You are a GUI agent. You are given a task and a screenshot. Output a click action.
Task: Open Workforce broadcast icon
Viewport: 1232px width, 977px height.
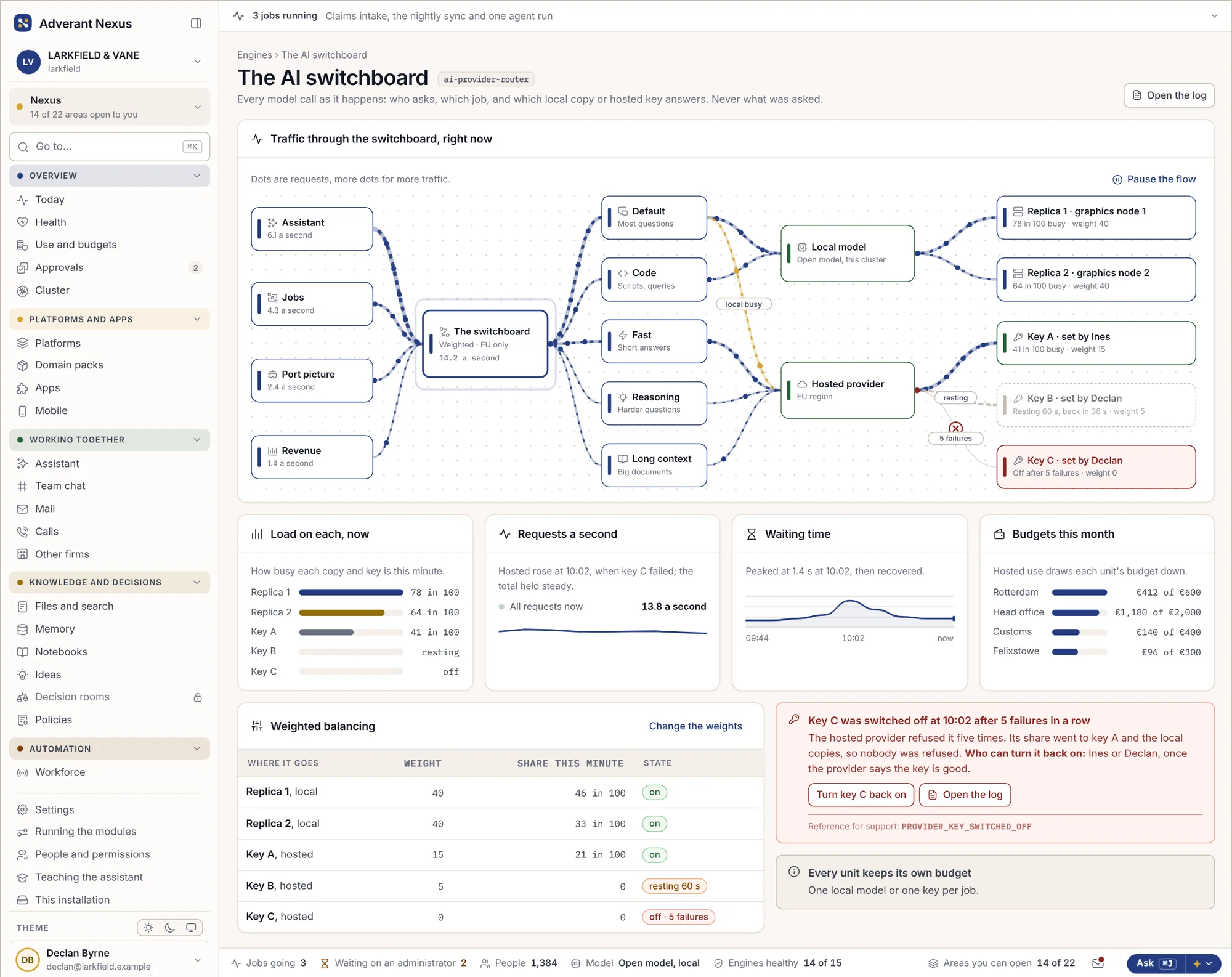coord(23,772)
